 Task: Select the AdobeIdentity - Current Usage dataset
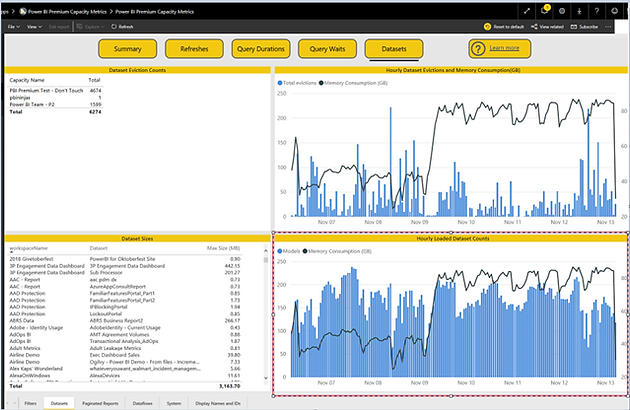tap(125, 328)
